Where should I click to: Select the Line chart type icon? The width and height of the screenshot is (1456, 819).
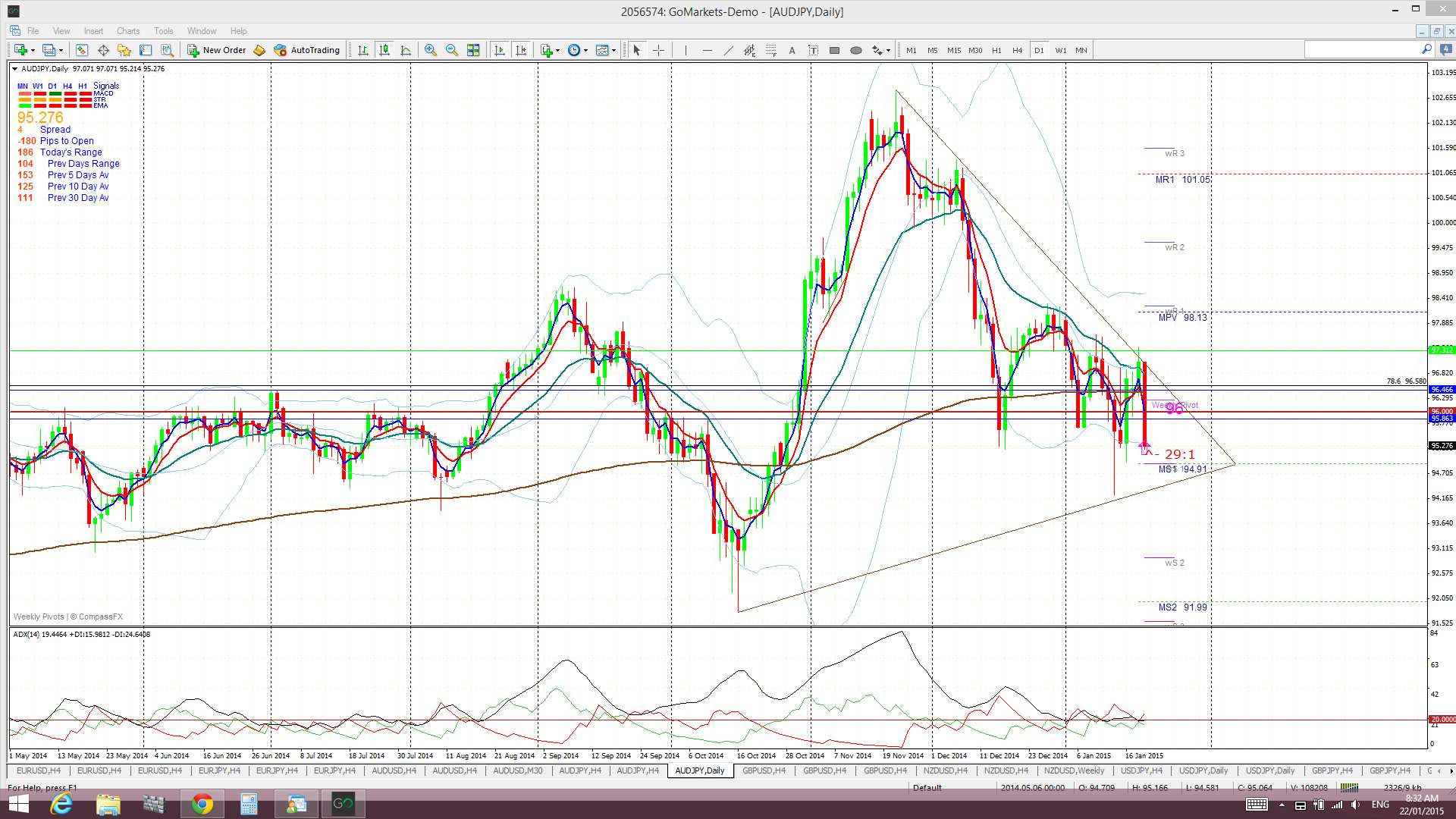tap(406, 50)
